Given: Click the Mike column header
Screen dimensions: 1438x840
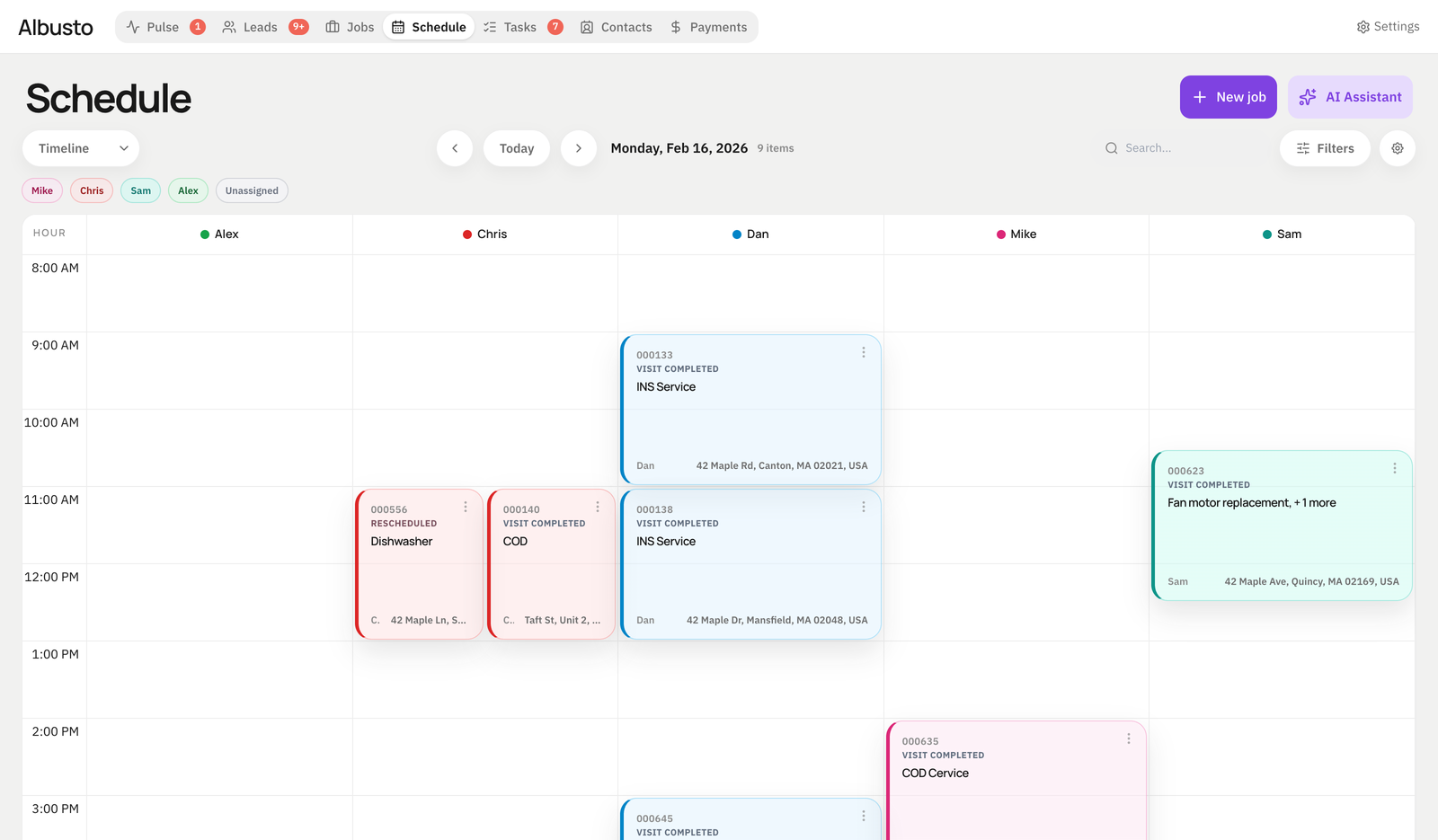Looking at the screenshot, I should (1016, 234).
